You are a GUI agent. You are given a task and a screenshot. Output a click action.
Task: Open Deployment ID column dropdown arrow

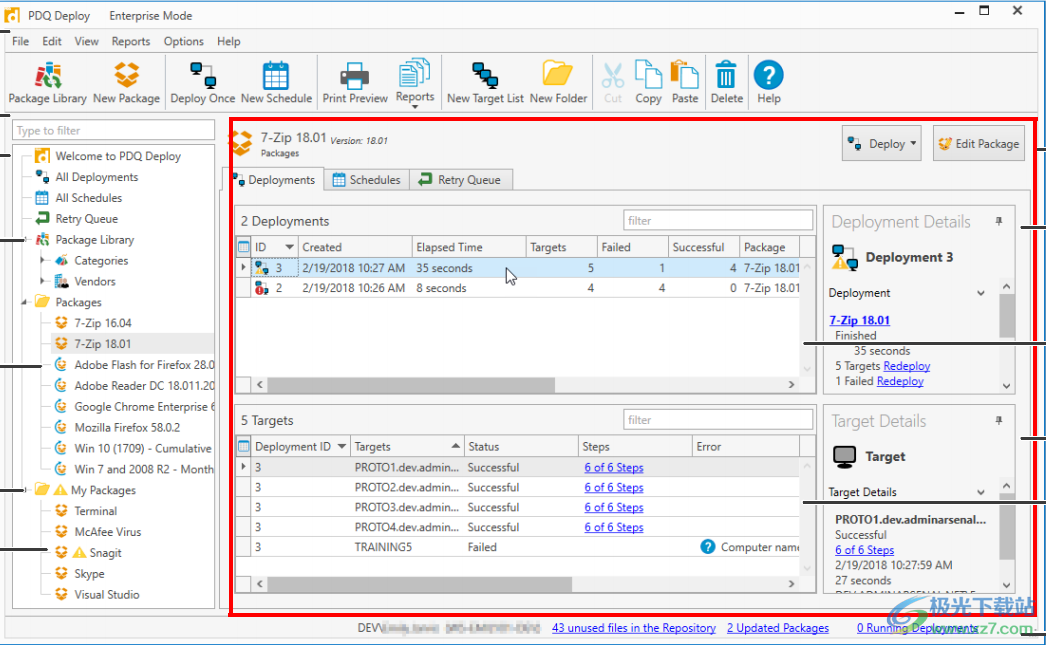(342, 446)
